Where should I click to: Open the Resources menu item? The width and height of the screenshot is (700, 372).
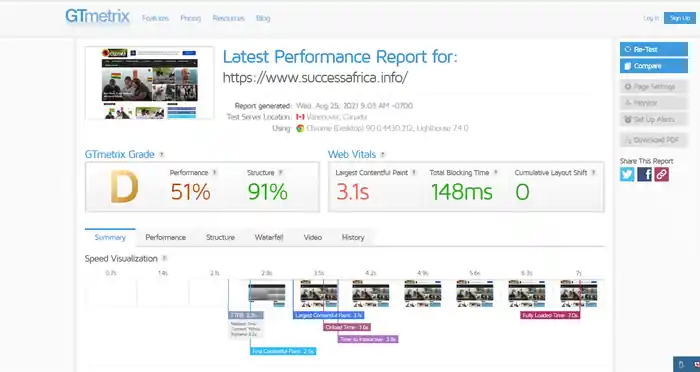click(229, 18)
